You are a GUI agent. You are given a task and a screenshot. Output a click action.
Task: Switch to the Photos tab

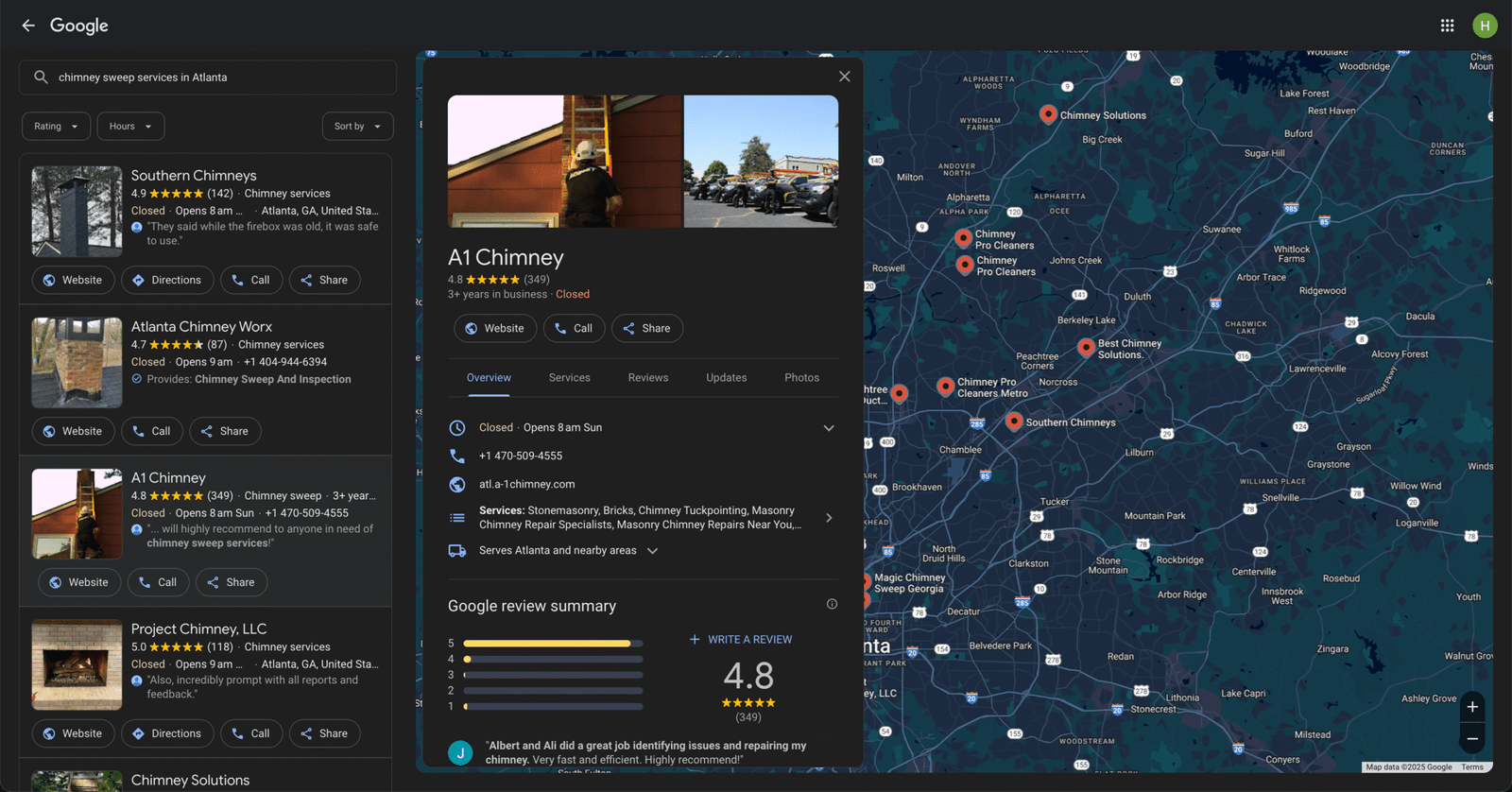pos(801,378)
